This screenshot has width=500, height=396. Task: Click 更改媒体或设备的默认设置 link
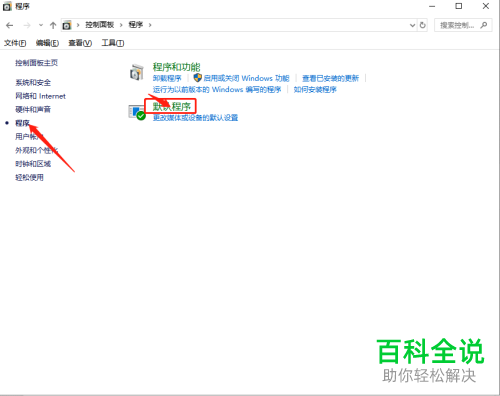point(195,118)
